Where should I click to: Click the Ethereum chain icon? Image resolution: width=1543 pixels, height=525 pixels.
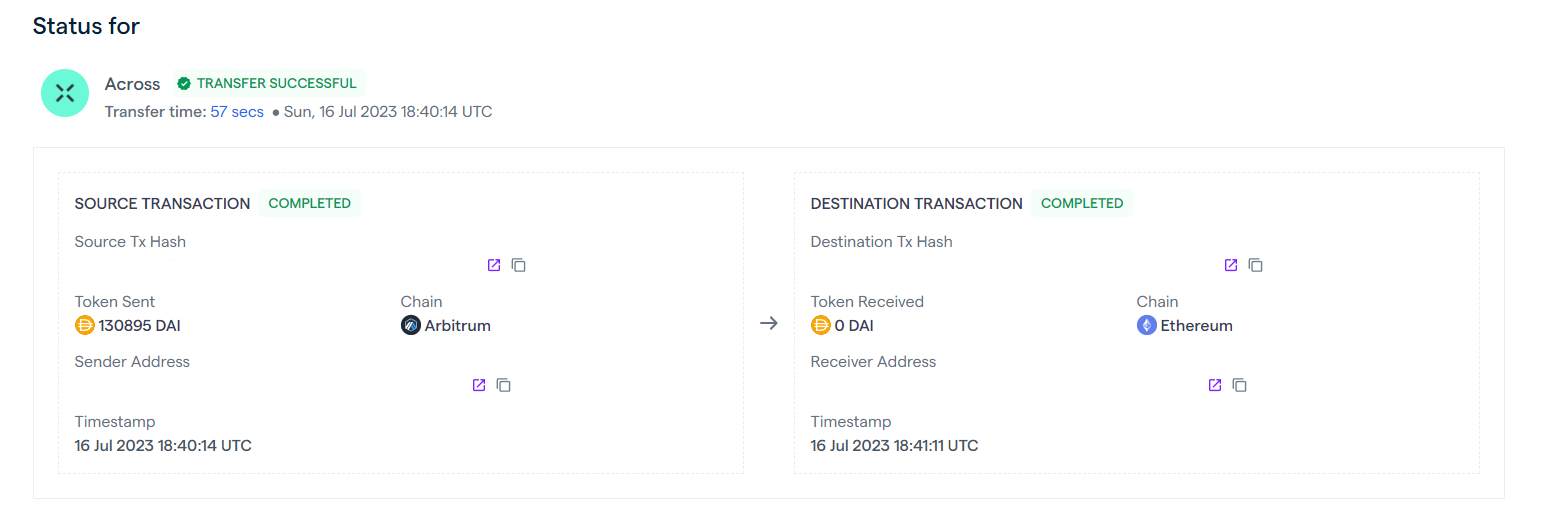[x=1146, y=325]
